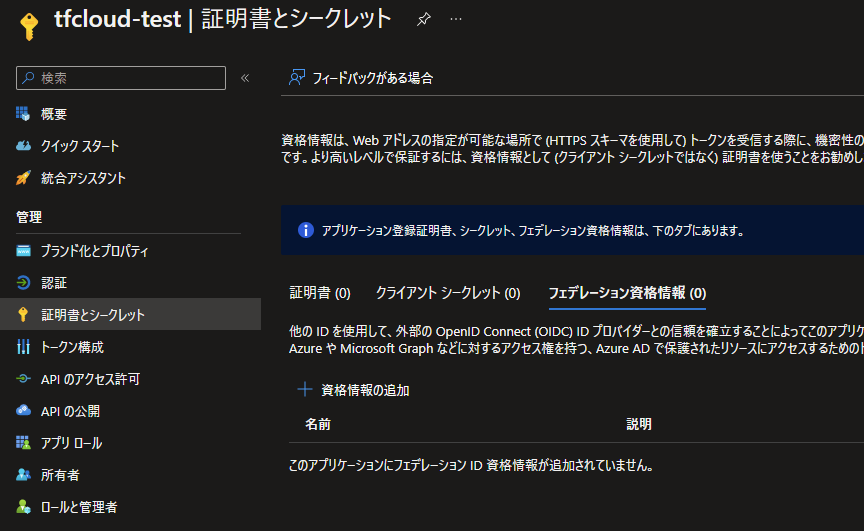
Task: Click the key icon beside tfcloud-test title
Action: click(29, 25)
